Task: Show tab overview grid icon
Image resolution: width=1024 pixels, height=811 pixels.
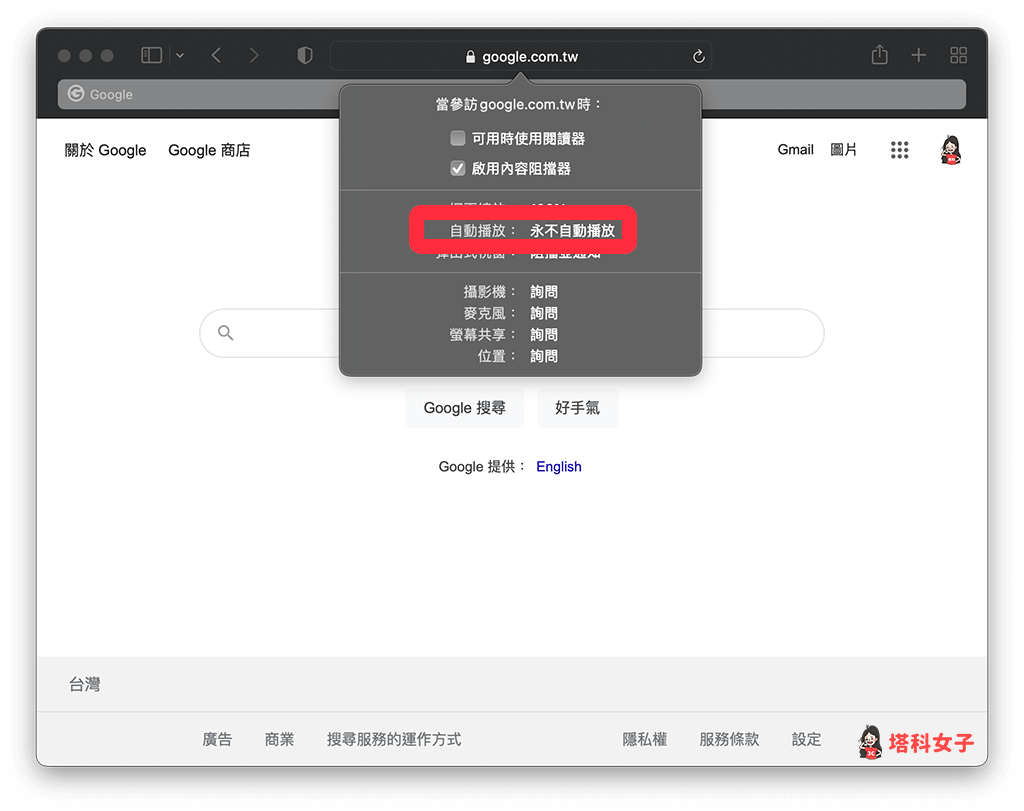Action: tap(958, 56)
